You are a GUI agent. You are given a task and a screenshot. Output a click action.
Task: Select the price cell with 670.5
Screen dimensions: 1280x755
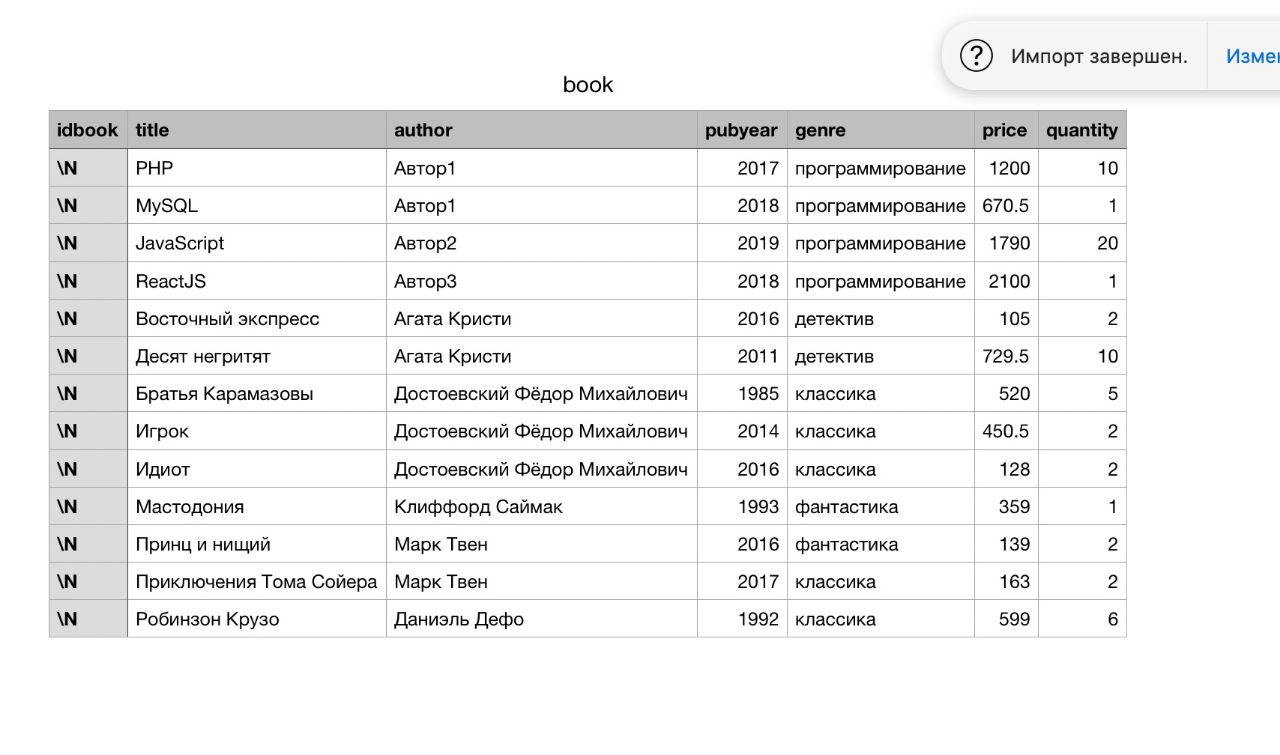point(1006,206)
